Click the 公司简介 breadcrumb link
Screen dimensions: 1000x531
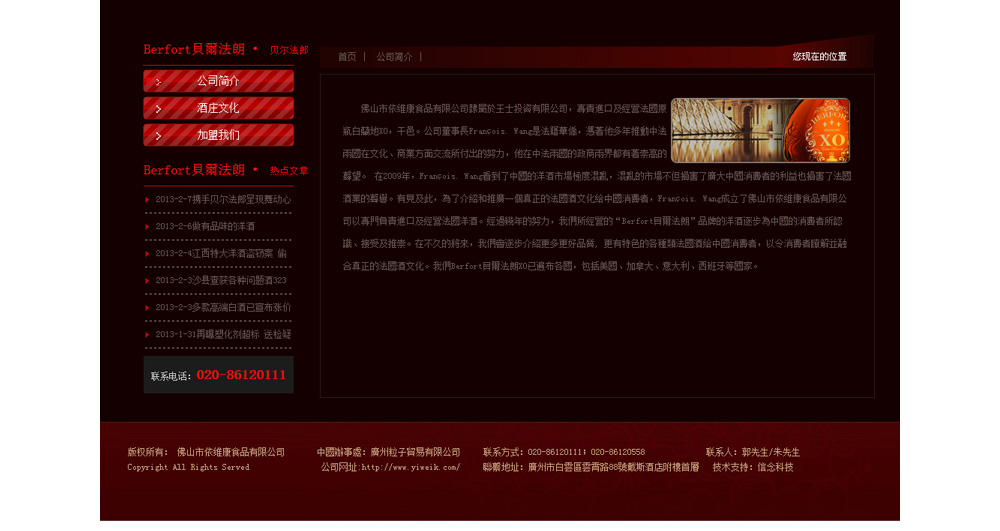pyautogui.click(x=394, y=57)
